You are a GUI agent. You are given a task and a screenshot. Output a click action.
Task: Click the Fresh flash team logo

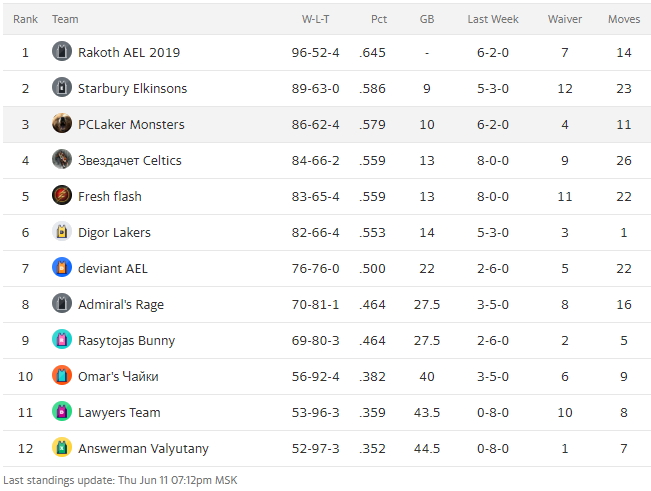pos(62,196)
